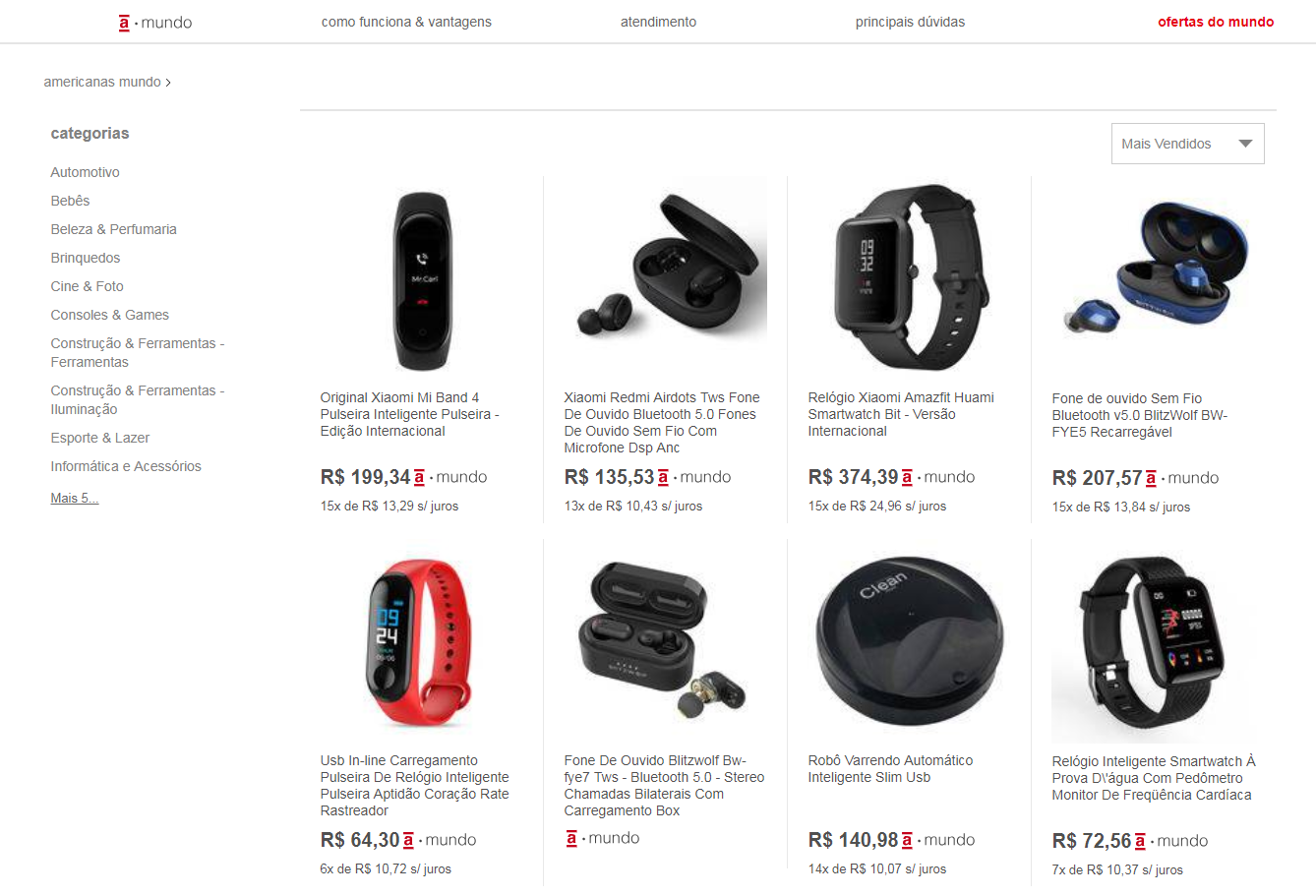Go to atendimento page
The width and height of the screenshot is (1316, 896).
[x=658, y=22]
